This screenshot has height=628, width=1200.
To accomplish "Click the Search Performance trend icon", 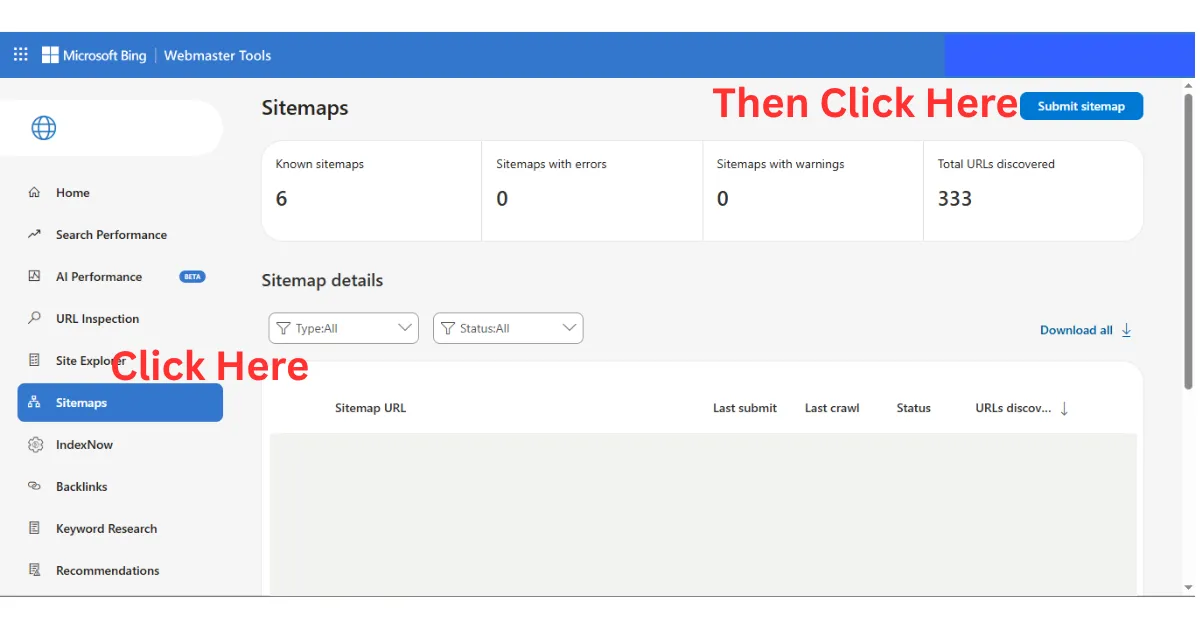I will [35, 235].
